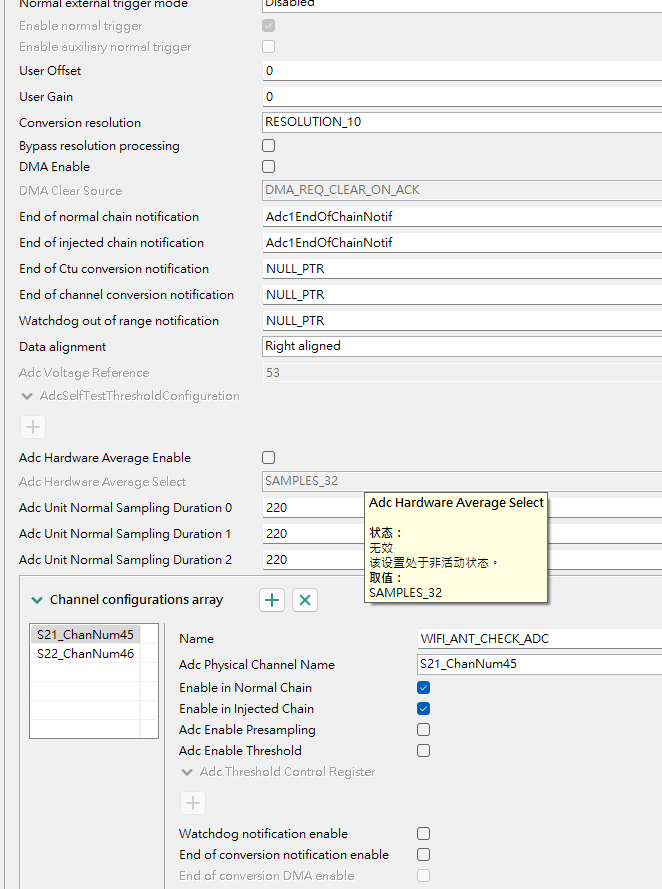The image size is (662, 889).
Task: Toggle Adc Hardware Average Enable checkbox
Action: point(269,458)
